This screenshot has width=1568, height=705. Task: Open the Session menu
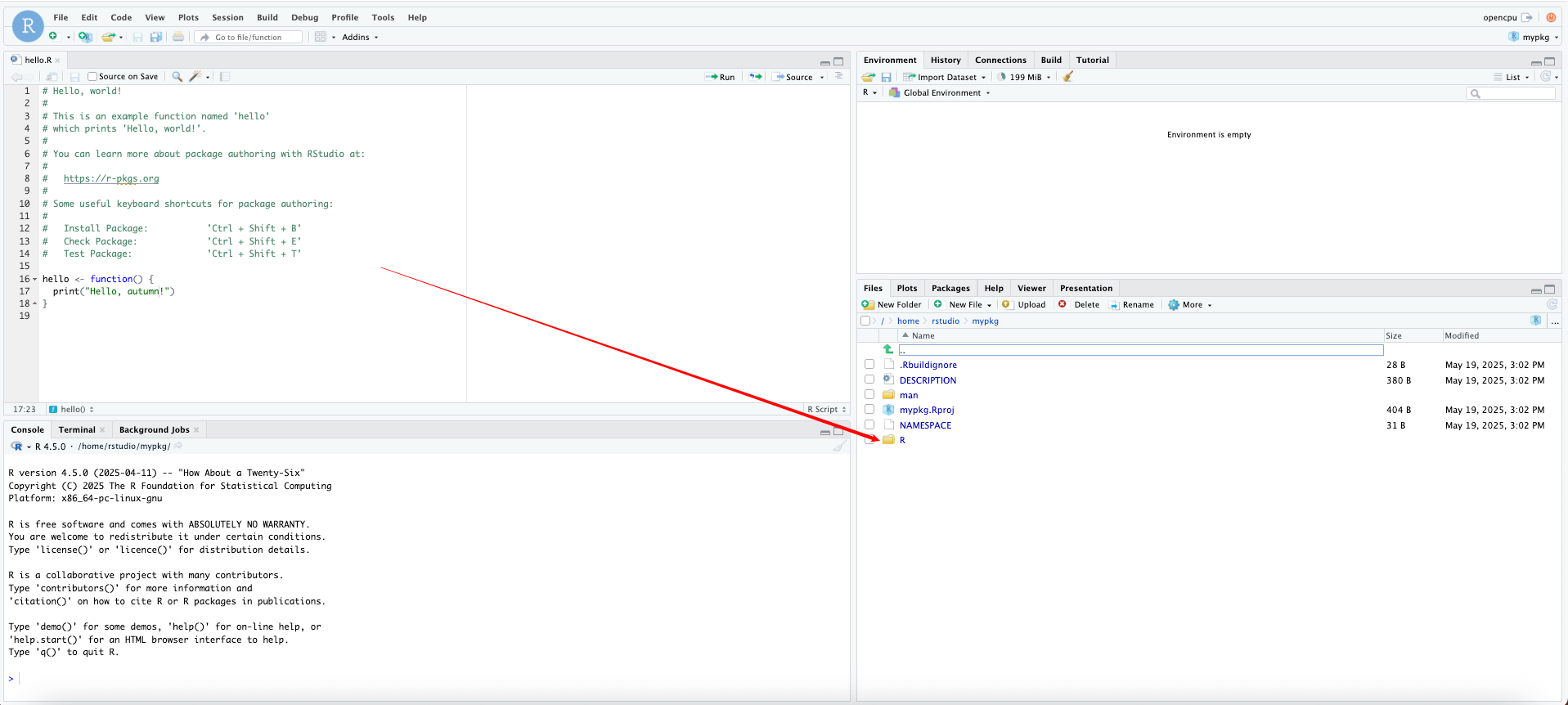(227, 17)
